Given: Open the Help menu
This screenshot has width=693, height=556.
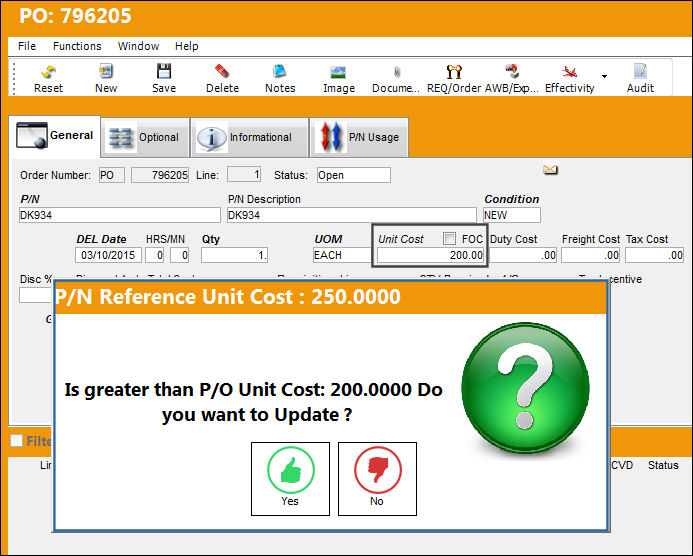Looking at the screenshot, I should 187,46.
